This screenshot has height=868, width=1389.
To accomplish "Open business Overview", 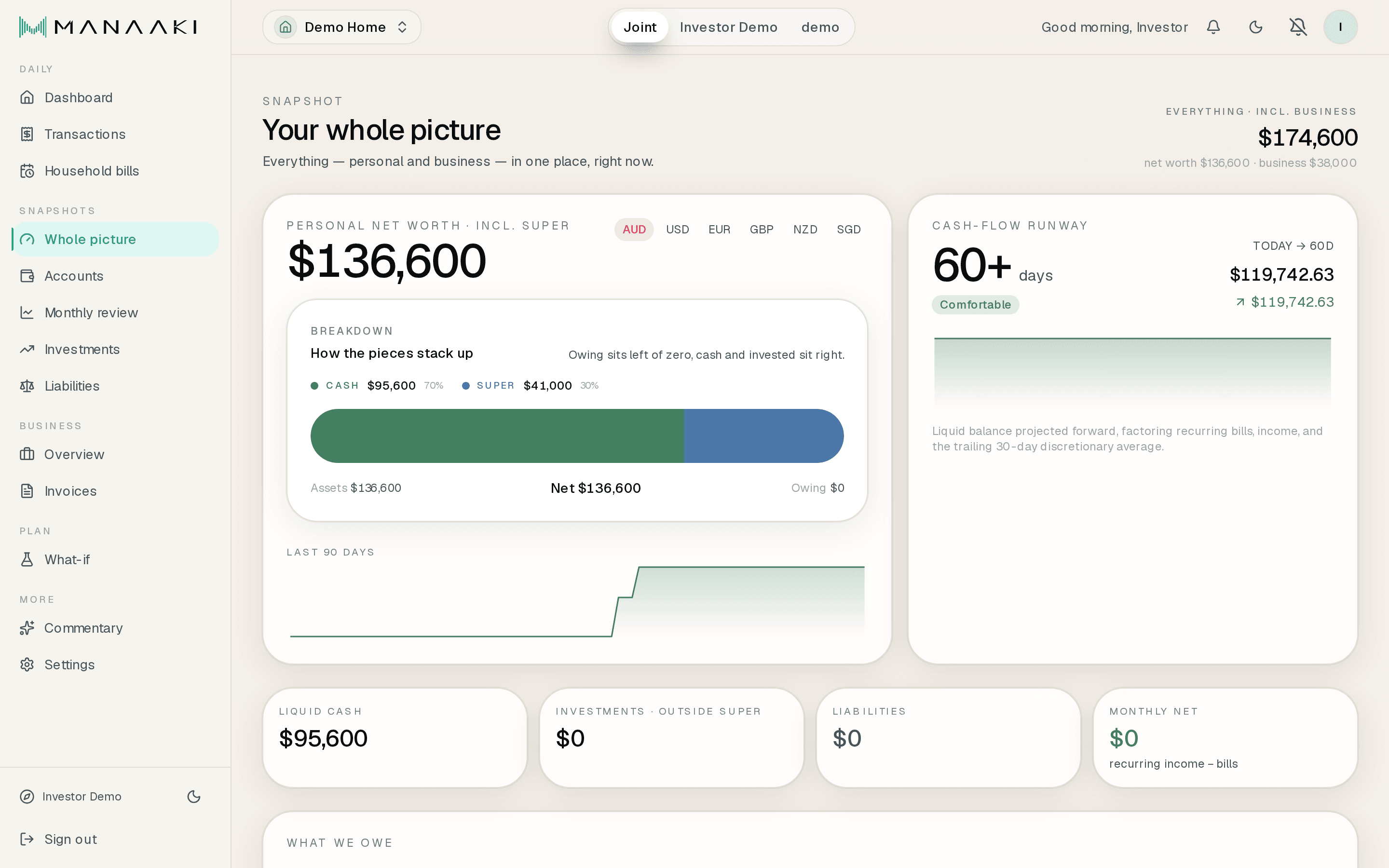I will [115, 455].
